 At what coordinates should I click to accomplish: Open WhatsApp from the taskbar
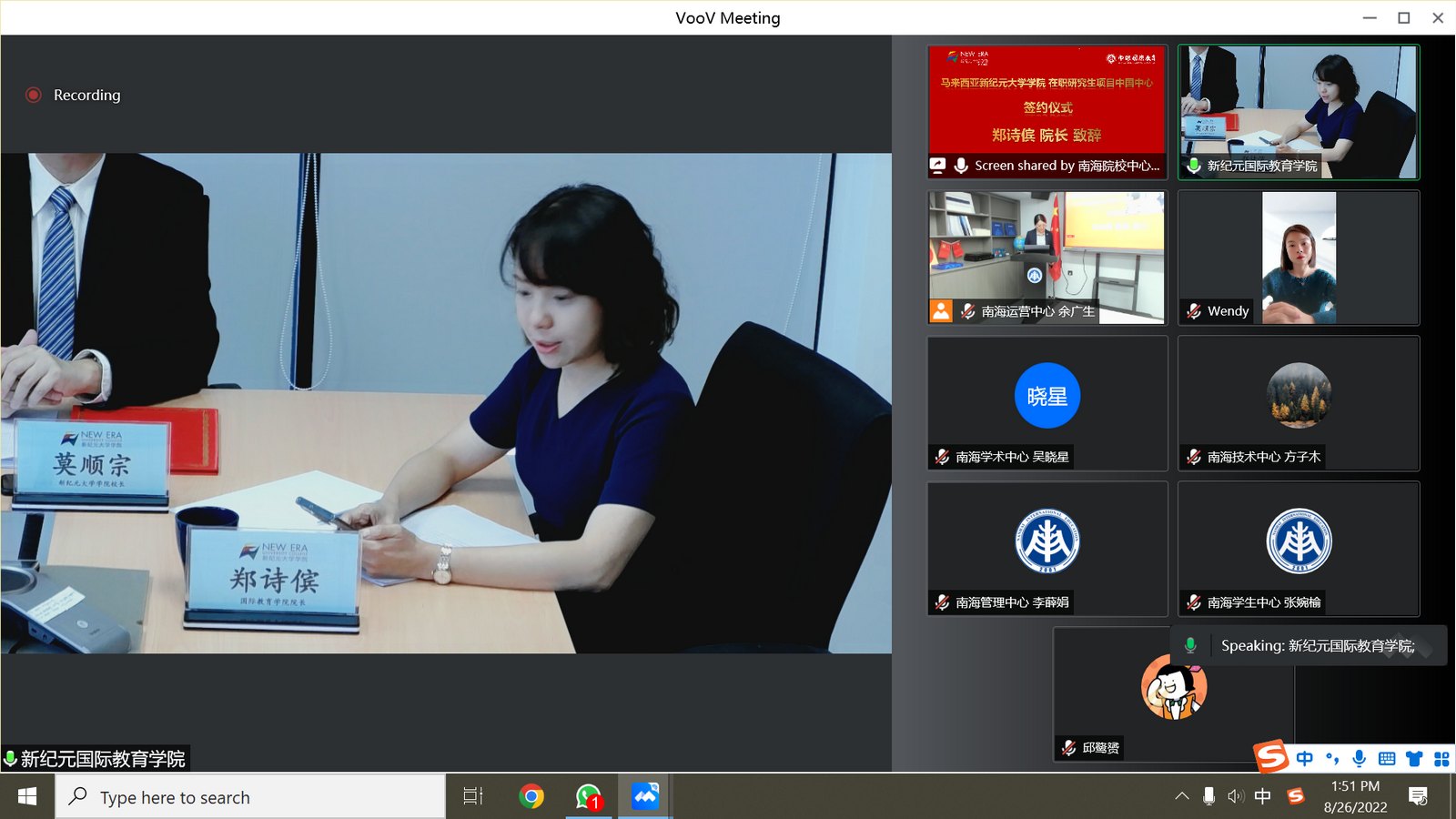[x=589, y=797]
